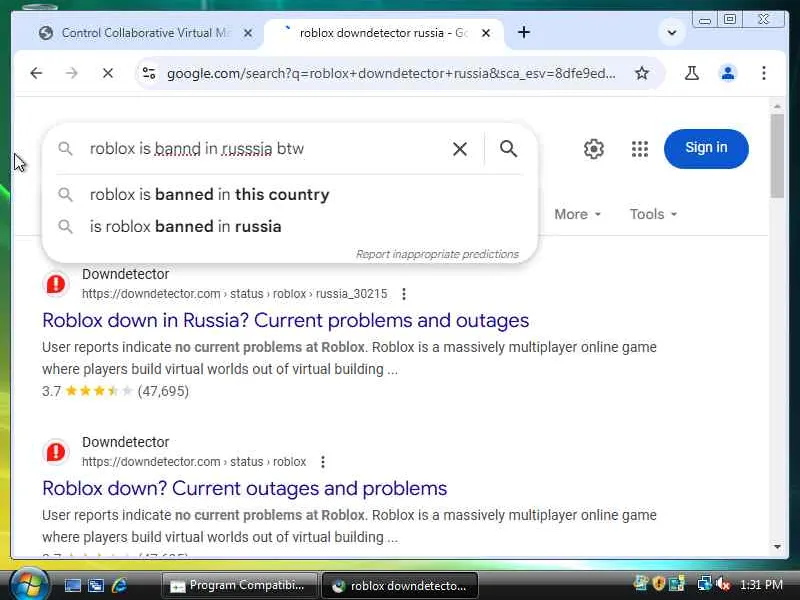Viewport: 800px width, 600px height.
Task: Expand the More search filters dropdown
Action: pos(577,214)
